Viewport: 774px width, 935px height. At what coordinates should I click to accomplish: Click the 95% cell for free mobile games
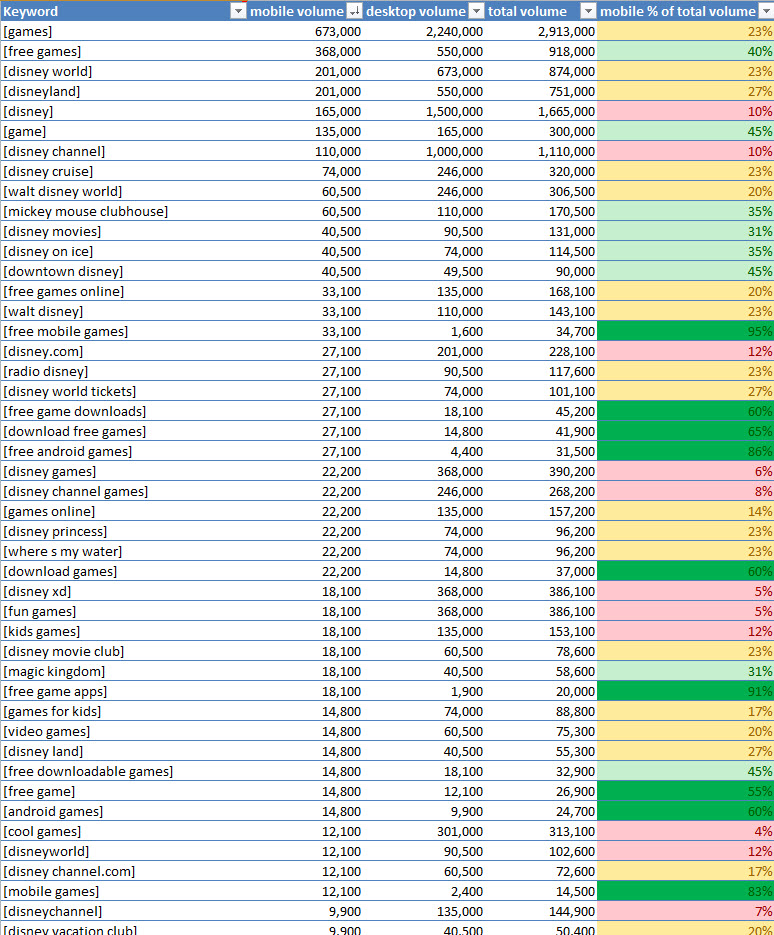686,331
